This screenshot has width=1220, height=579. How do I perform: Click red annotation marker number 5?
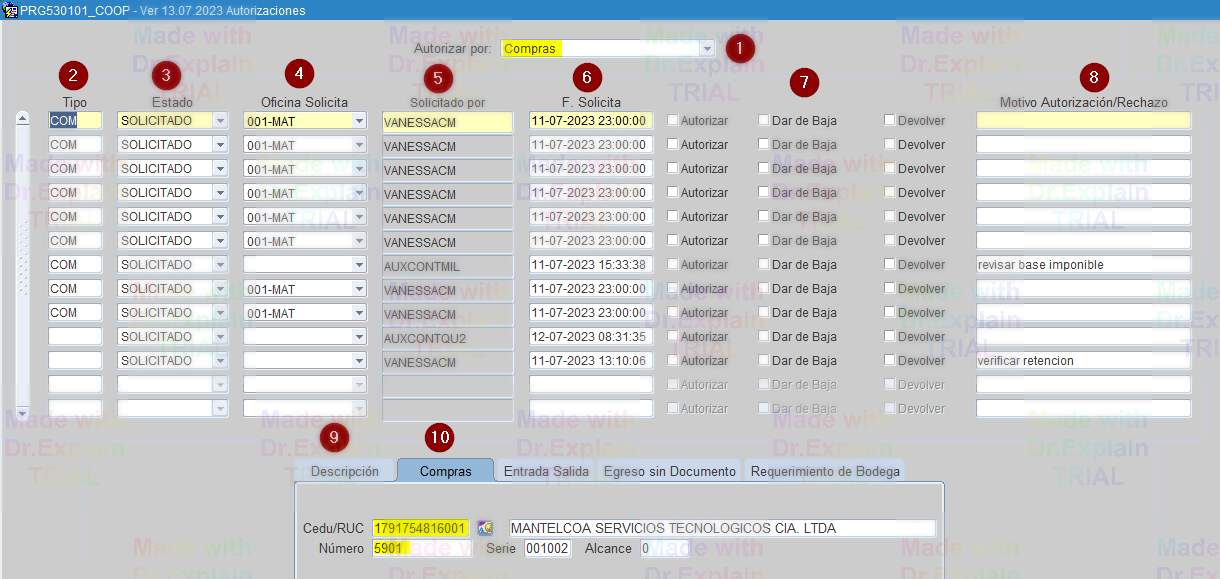pyautogui.click(x=438, y=77)
